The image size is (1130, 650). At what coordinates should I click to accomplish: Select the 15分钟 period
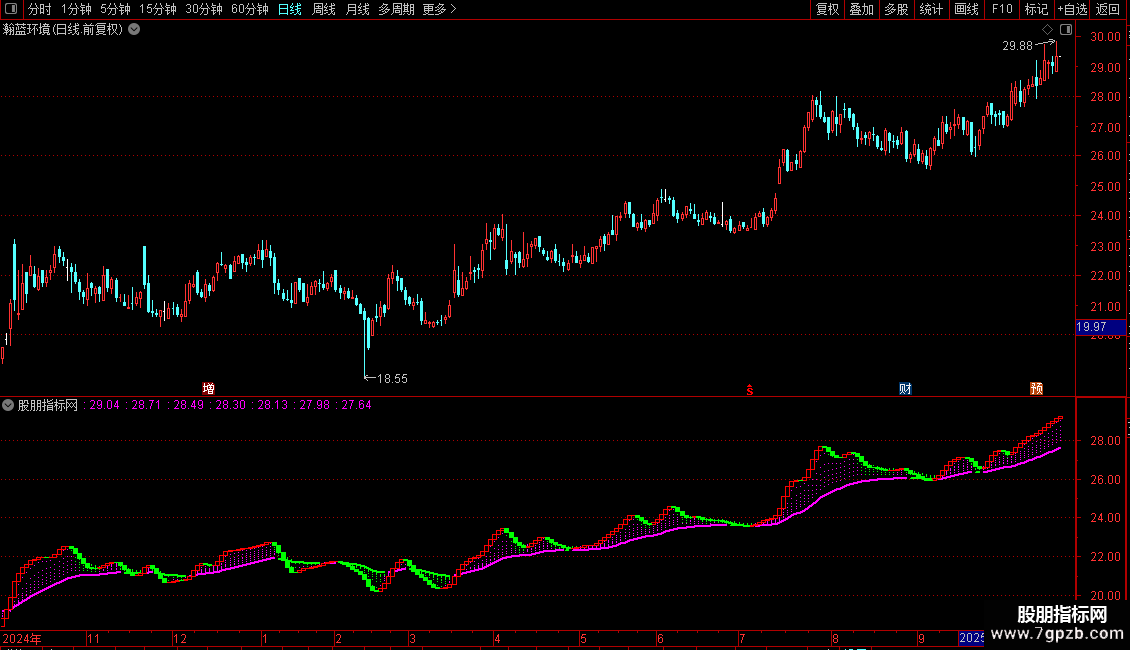pyautogui.click(x=157, y=9)
